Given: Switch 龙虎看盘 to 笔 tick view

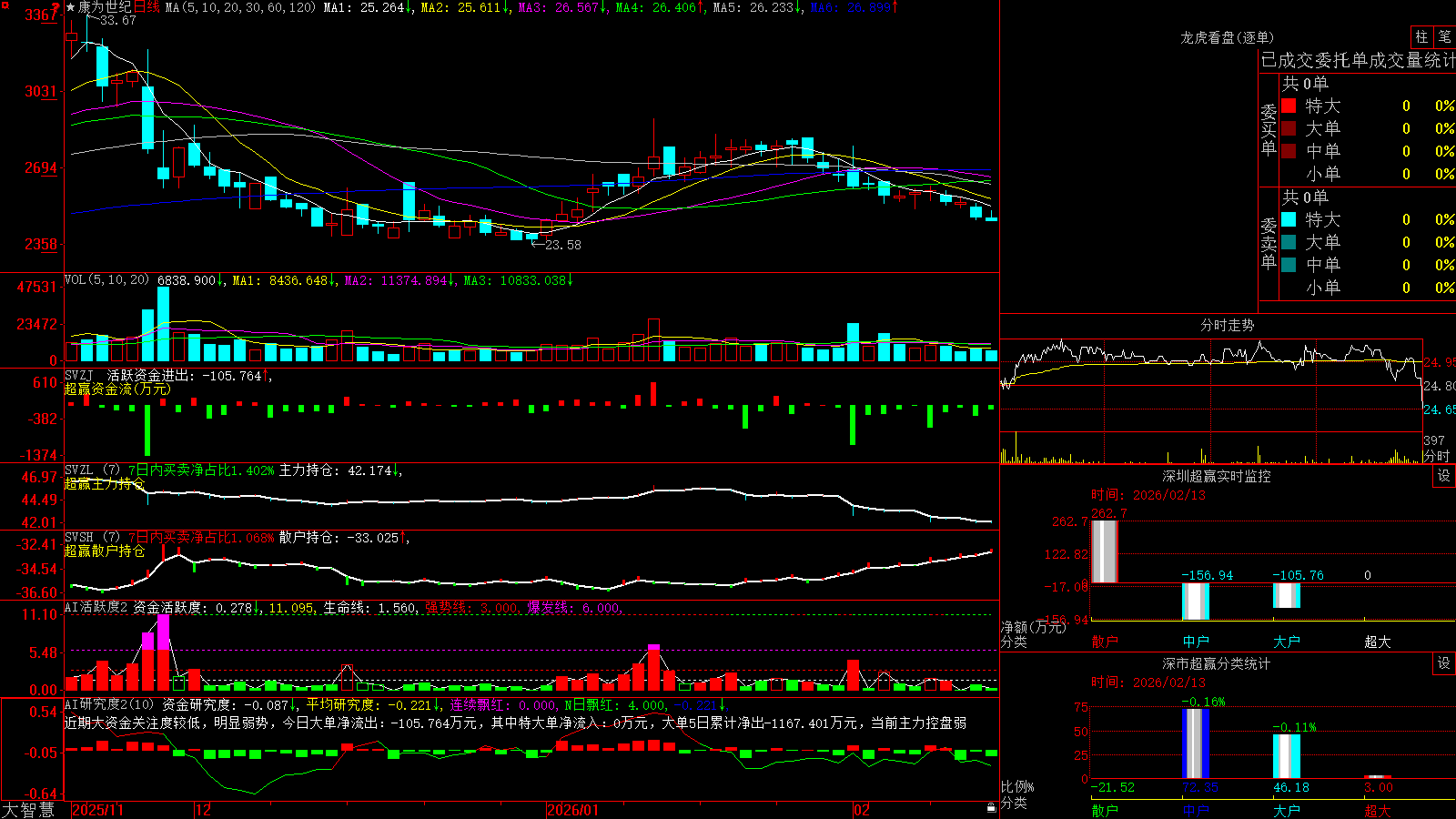Looking at the screenshot, I should tap(1445, 36).
